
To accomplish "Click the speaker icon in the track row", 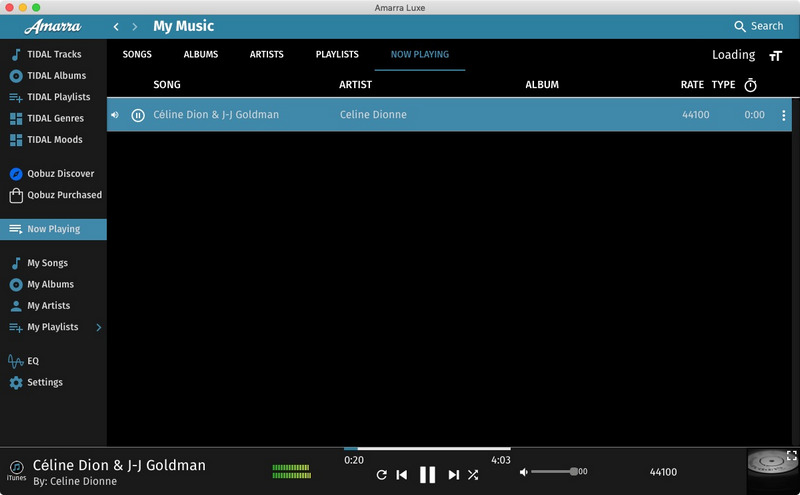I will pos(115,115).
